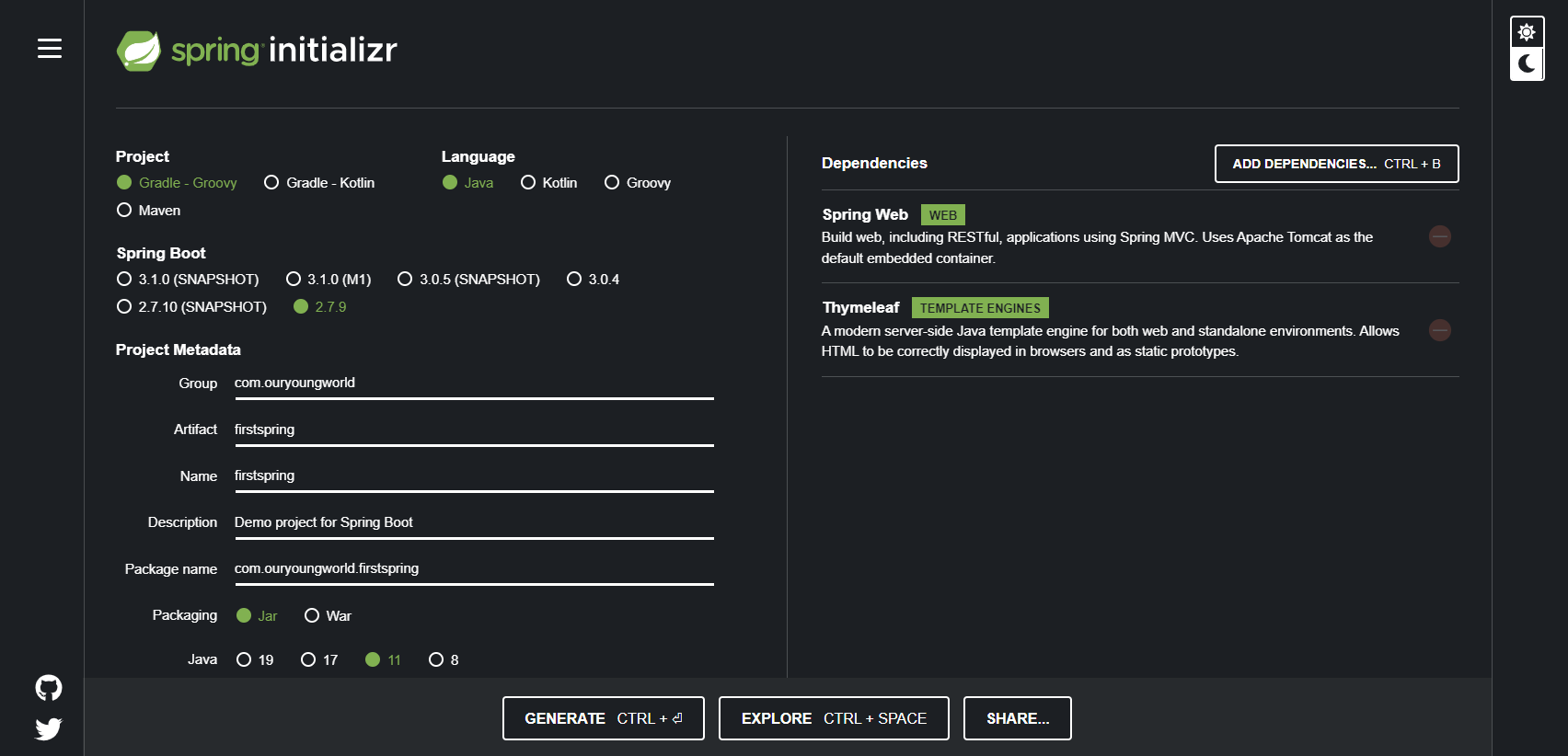
Task: Click the Artifact input field
Action: (x=474, y=430)
